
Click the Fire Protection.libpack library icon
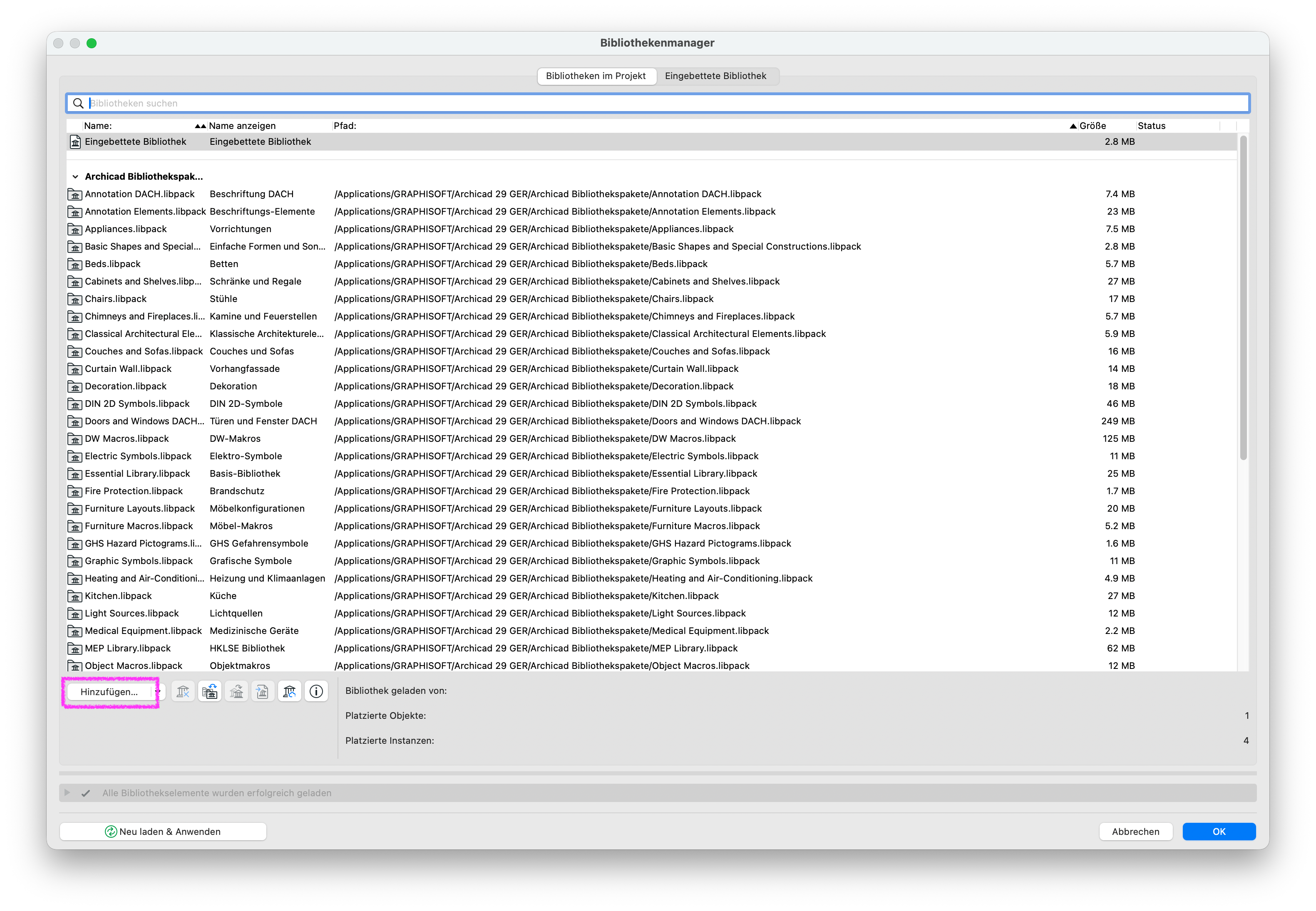coord(75,491)
